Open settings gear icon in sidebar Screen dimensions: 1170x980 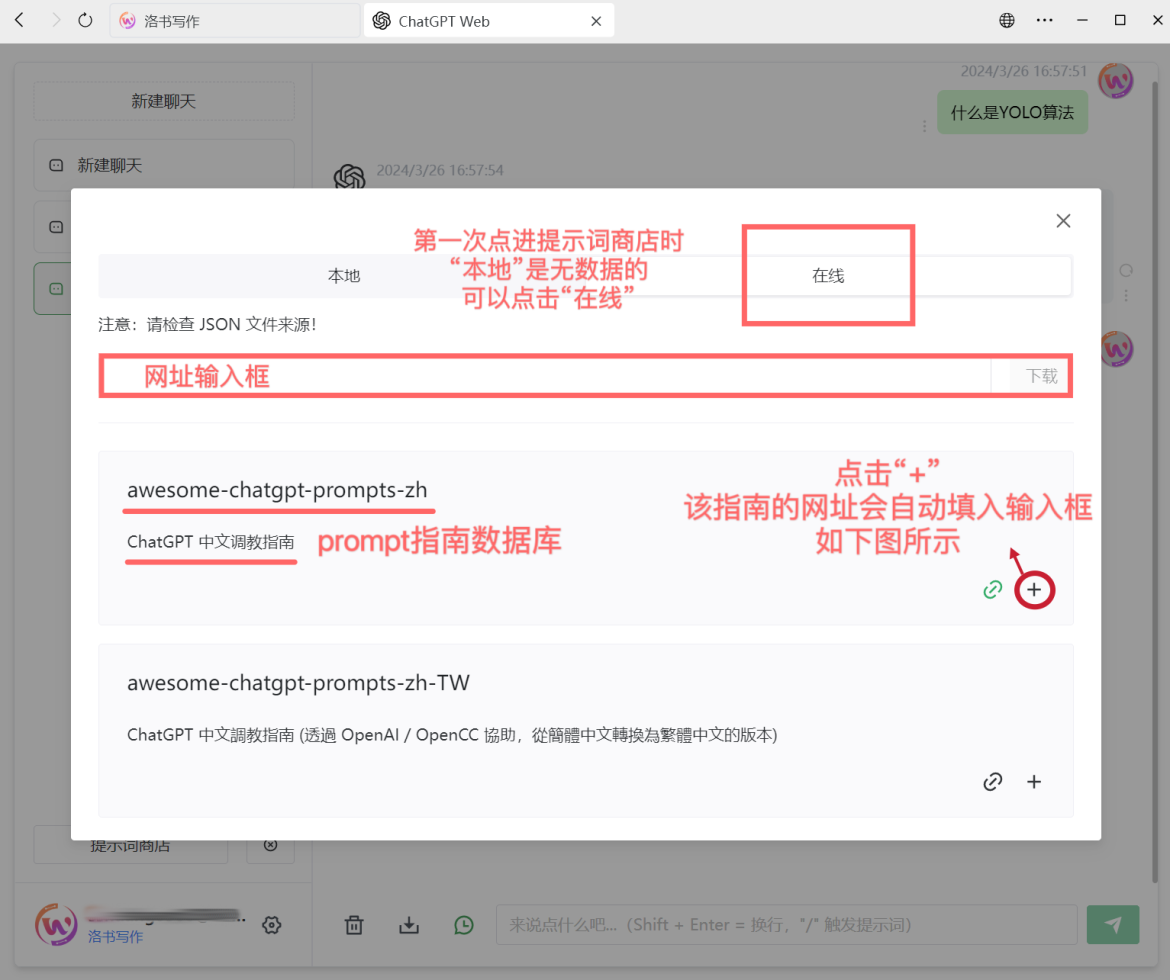[272, 926]
